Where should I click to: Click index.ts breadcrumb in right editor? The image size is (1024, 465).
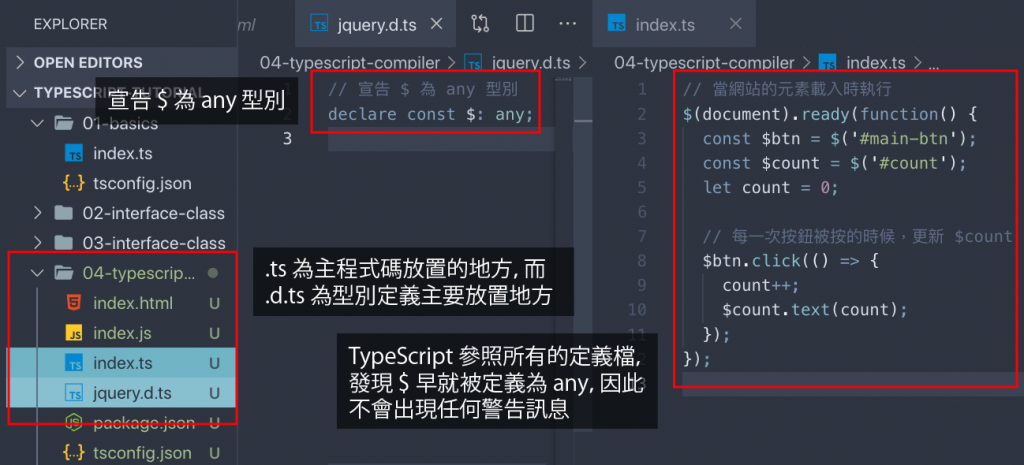[x=875, y=63]
